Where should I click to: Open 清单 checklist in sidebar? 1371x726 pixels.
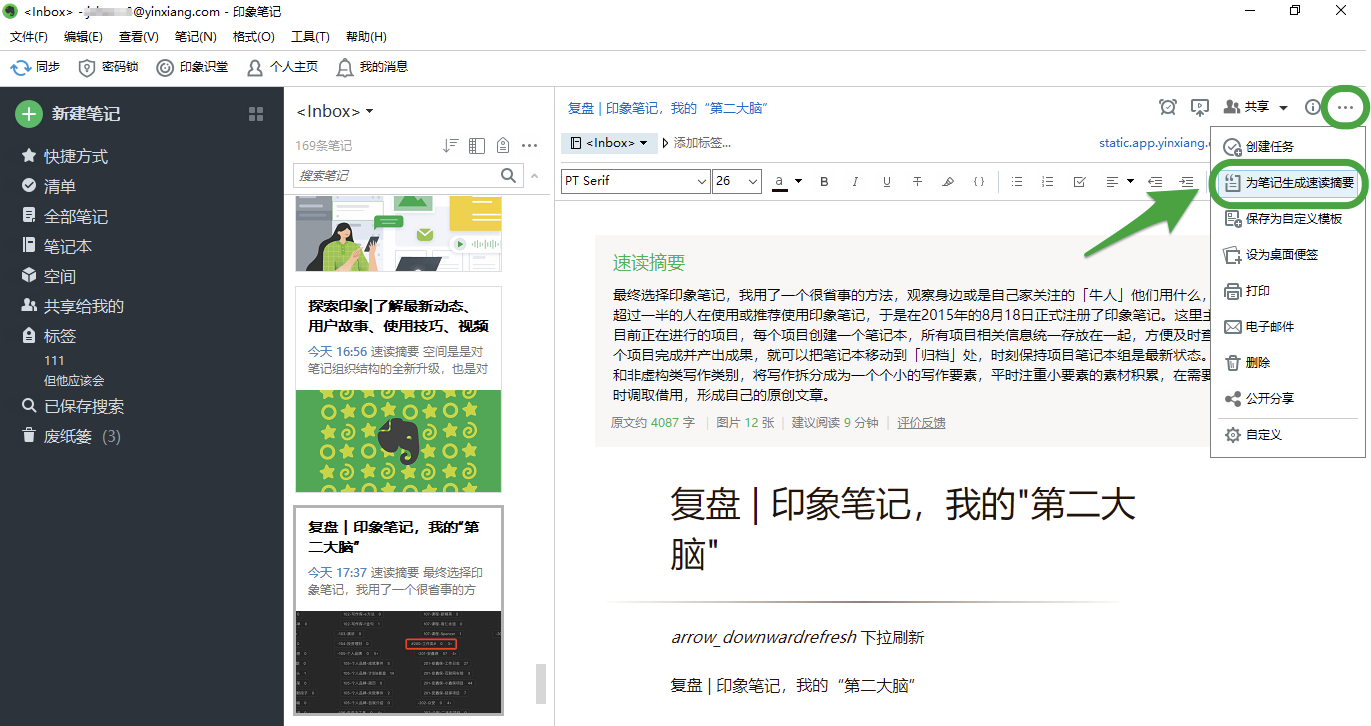pyautogui.click(x=49, y=186)
